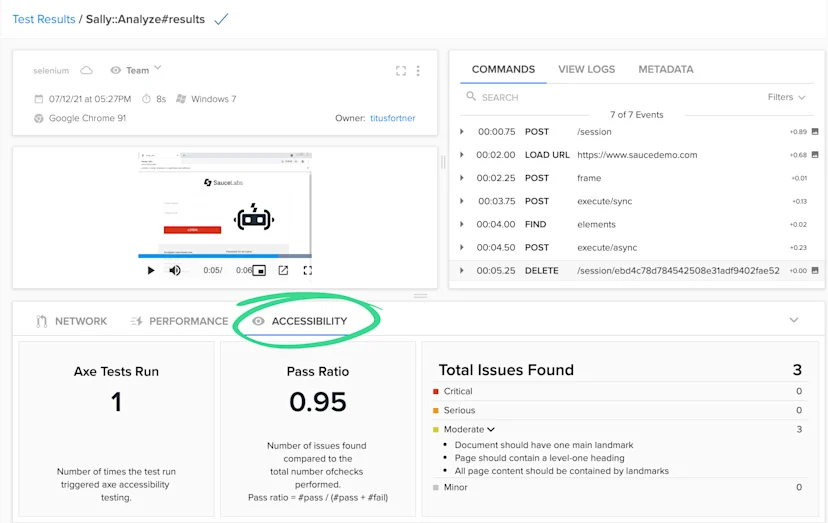
Task: Click the '7 of 7 Events' label
Action: click(636, 115)
